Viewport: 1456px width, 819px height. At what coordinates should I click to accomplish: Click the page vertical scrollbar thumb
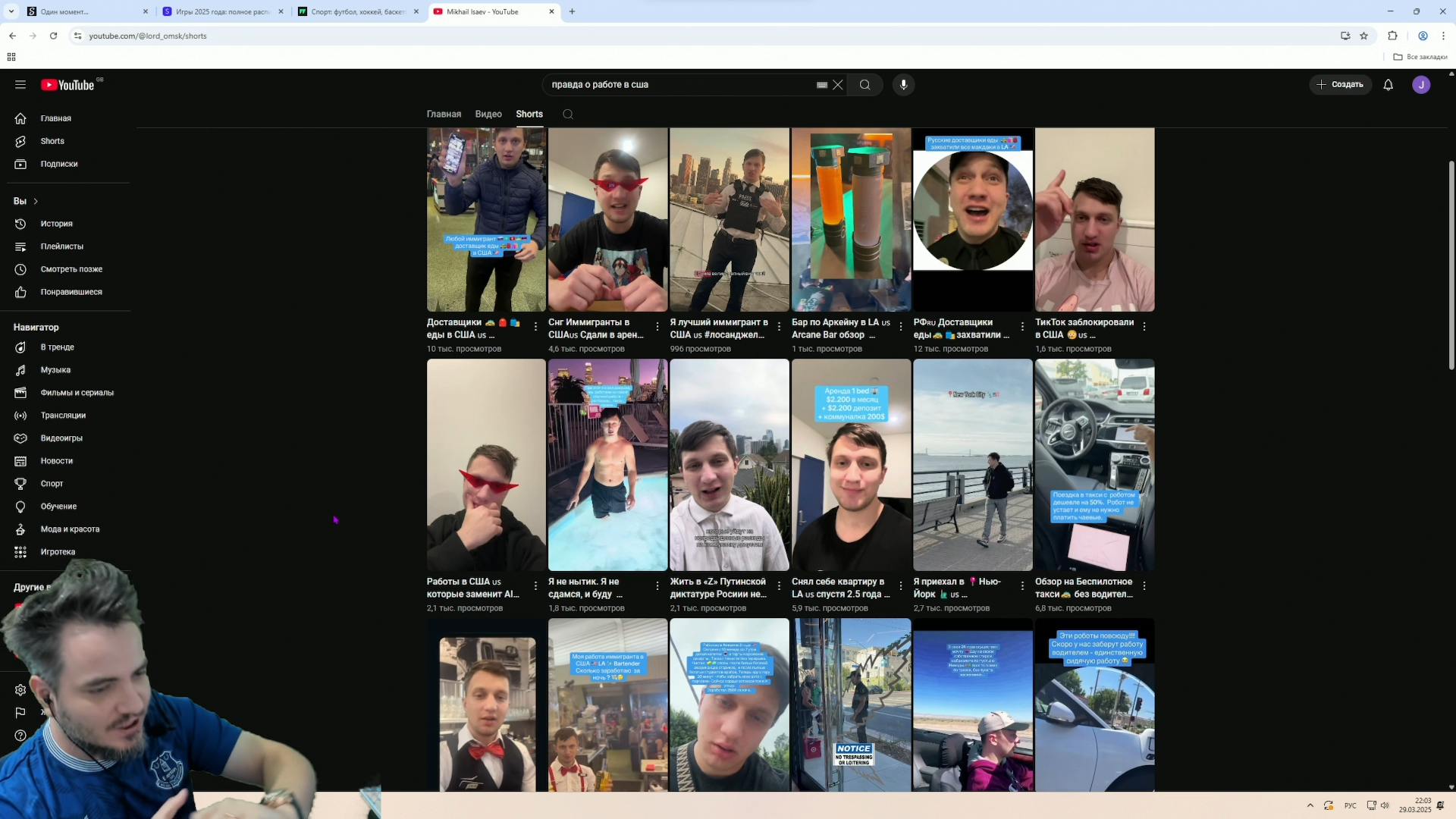pyautogui.click(x=1451, y=265)
